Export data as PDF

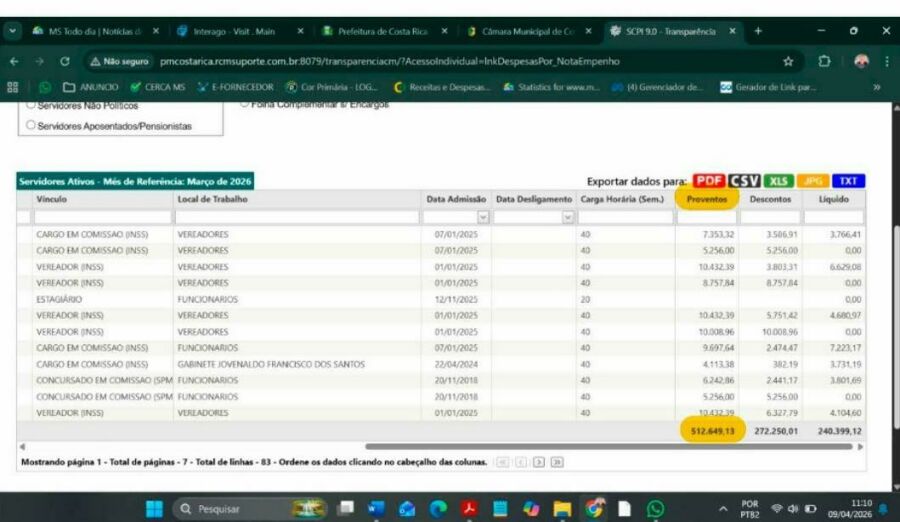click(709, 181)
